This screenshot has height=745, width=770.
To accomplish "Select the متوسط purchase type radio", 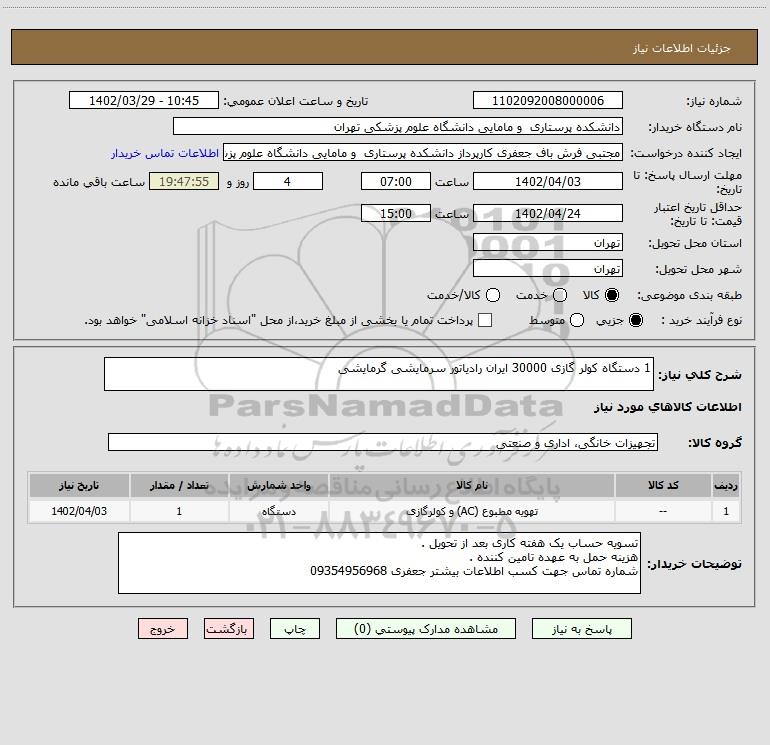I will pos(577,320).
